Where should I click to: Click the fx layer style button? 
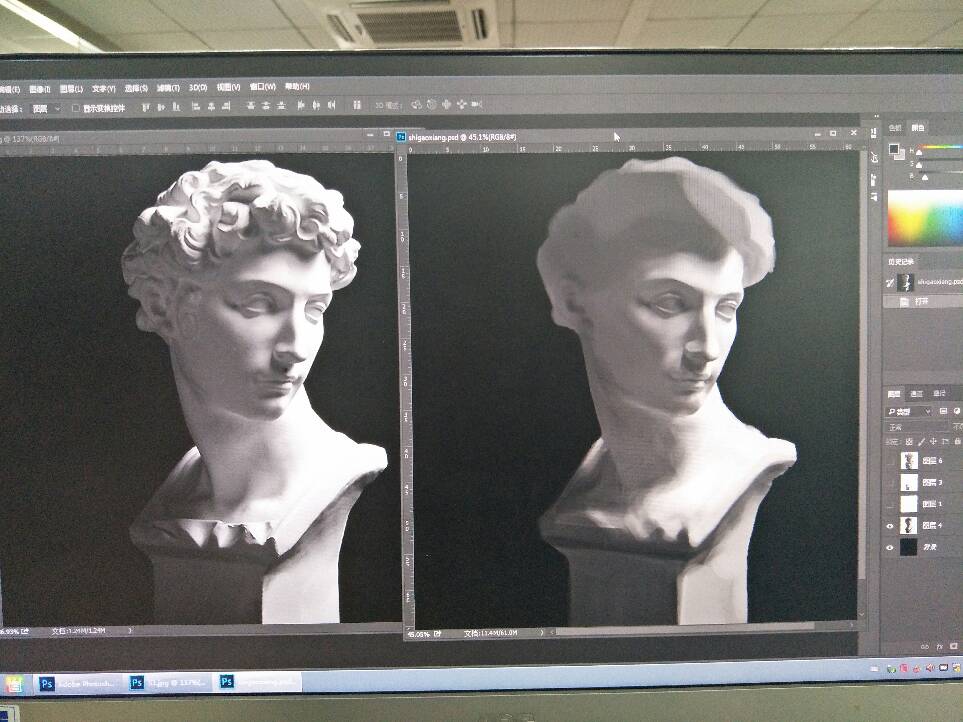click(x=940, y=646)
